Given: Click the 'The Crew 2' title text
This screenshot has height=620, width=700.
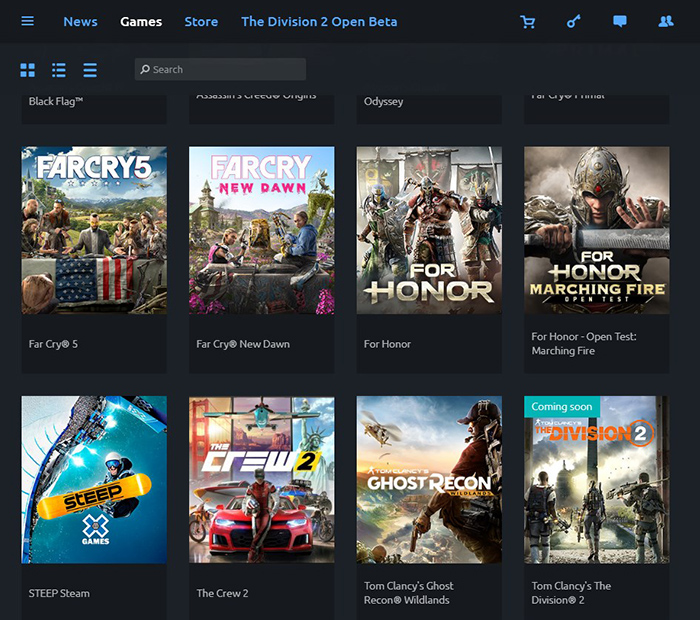Looking at the screenshot, I should pyautogui.click(x=222, y=593).
